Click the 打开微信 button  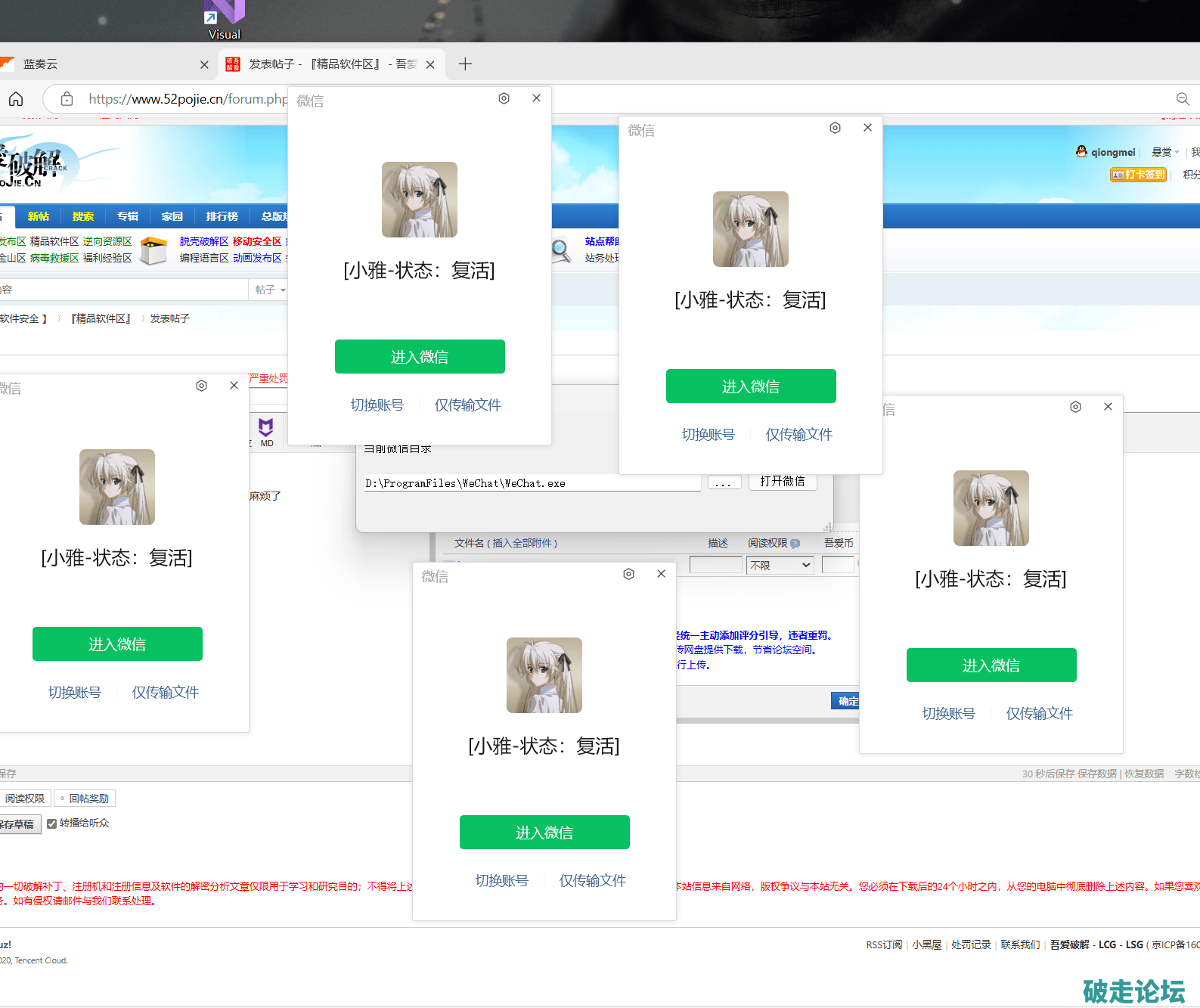point(783,482)
